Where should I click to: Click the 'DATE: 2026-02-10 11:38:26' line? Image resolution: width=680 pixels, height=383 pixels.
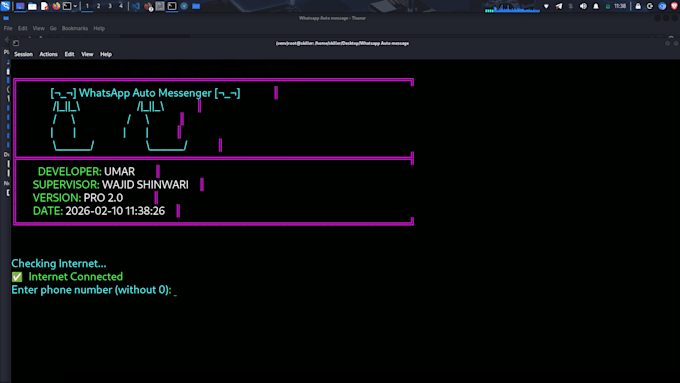tap(99, 211)
